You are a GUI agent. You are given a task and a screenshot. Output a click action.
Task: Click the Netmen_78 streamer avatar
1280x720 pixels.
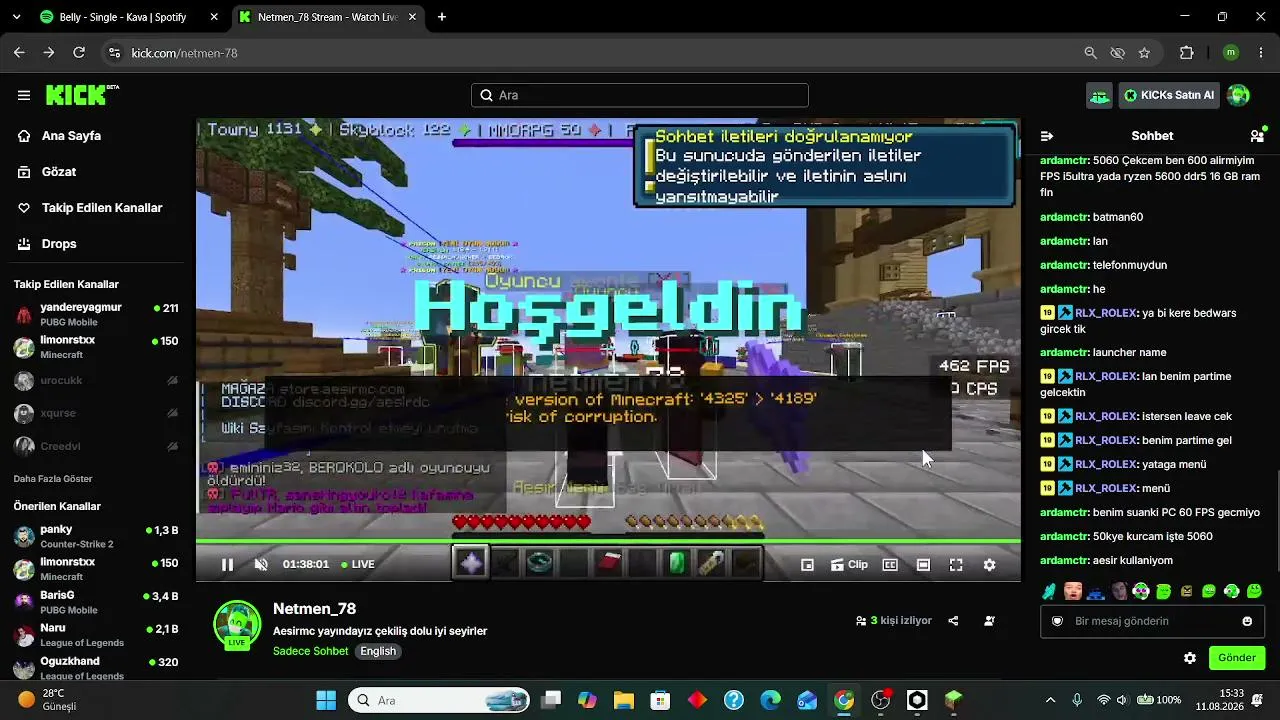(x=238, y=625)
